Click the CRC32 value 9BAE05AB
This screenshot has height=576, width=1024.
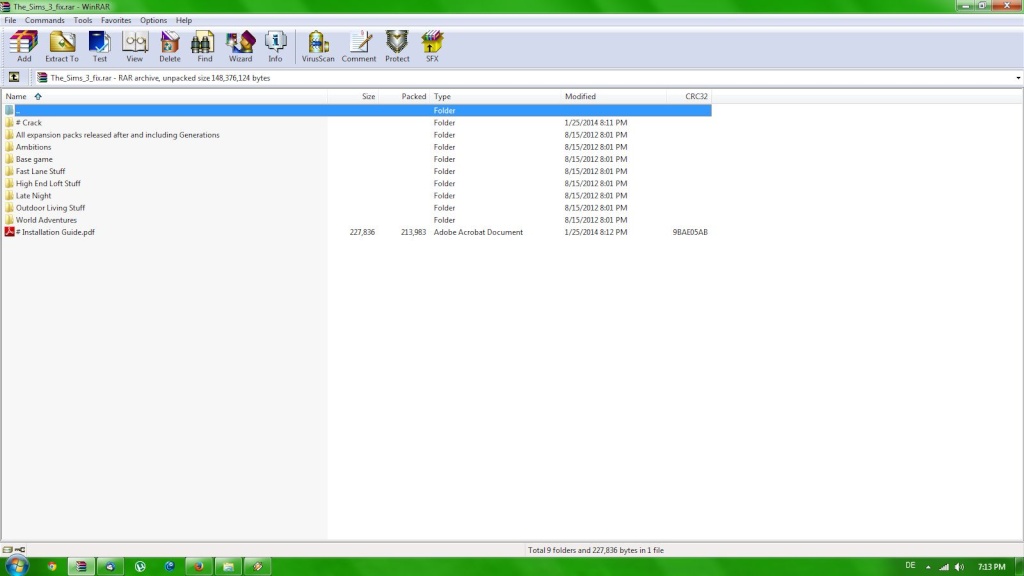[x=690, y=232]
